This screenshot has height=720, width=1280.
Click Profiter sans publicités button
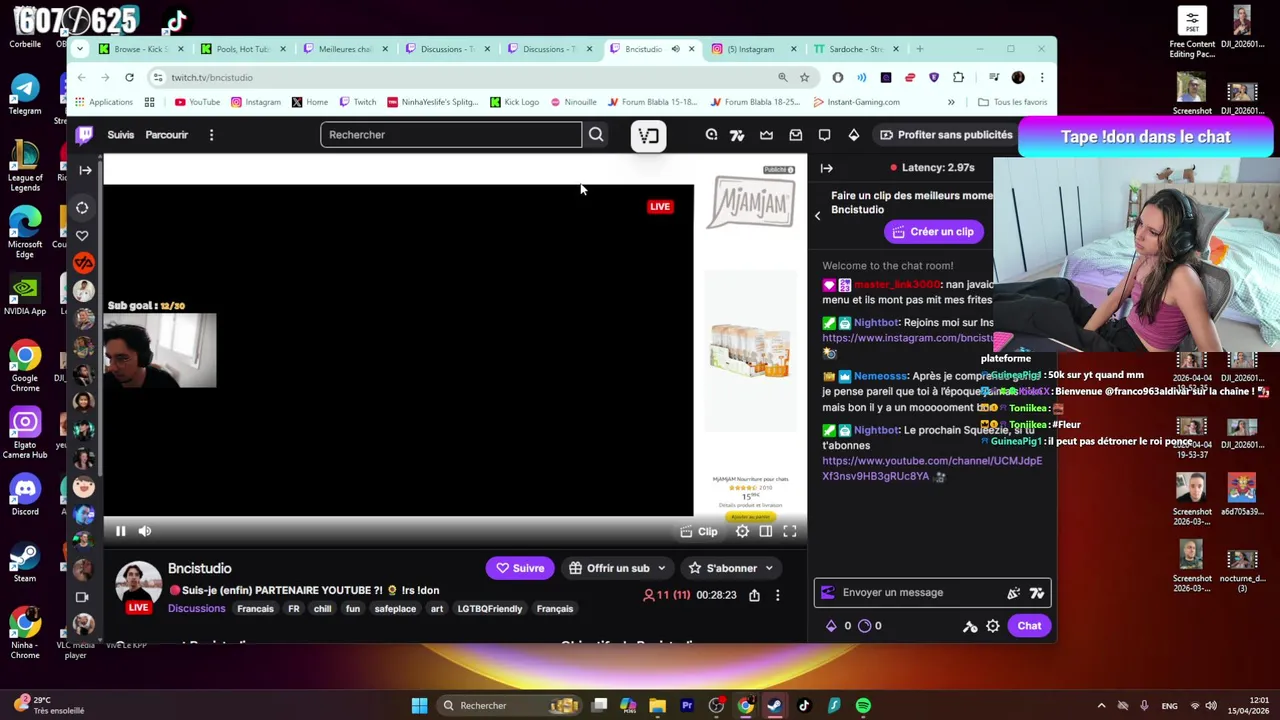(945, 135)
